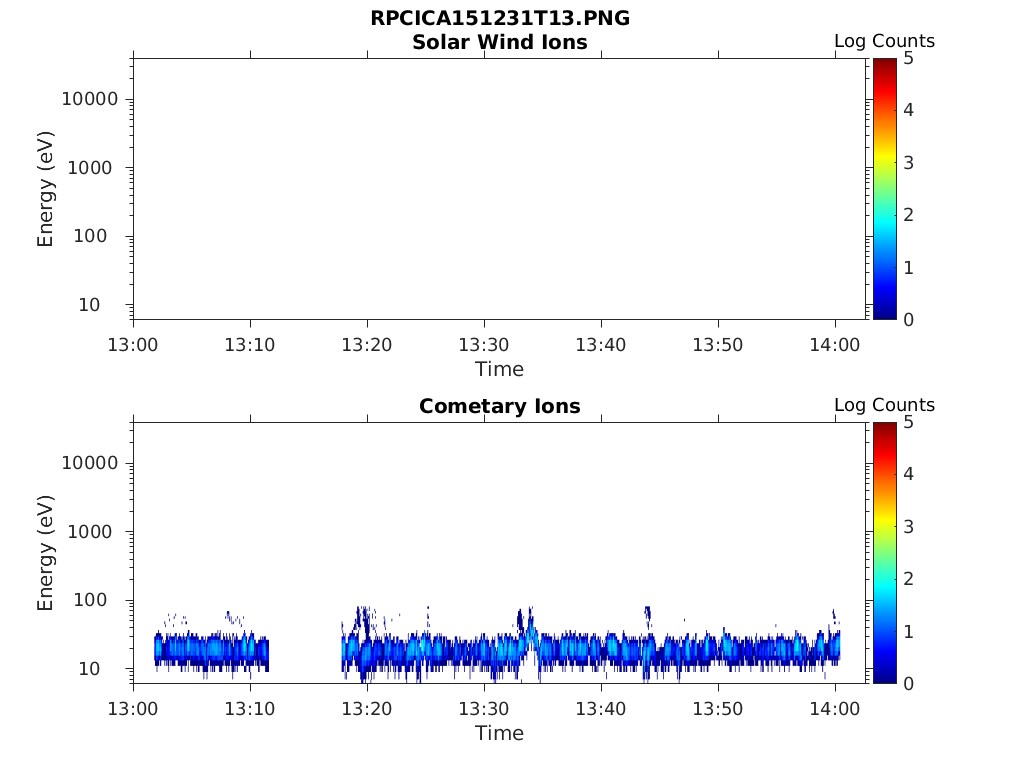Click the 13:30 tick on Cometary plot
1024x768 pixels.
tap(484, 709)
